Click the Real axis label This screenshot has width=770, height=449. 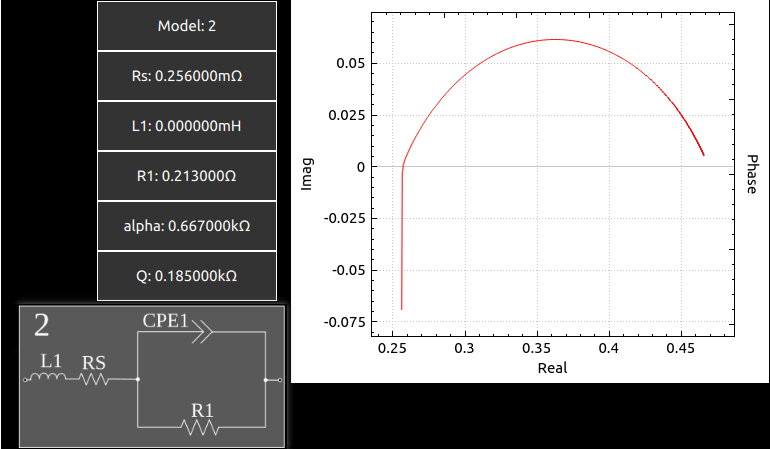point(552,367)
